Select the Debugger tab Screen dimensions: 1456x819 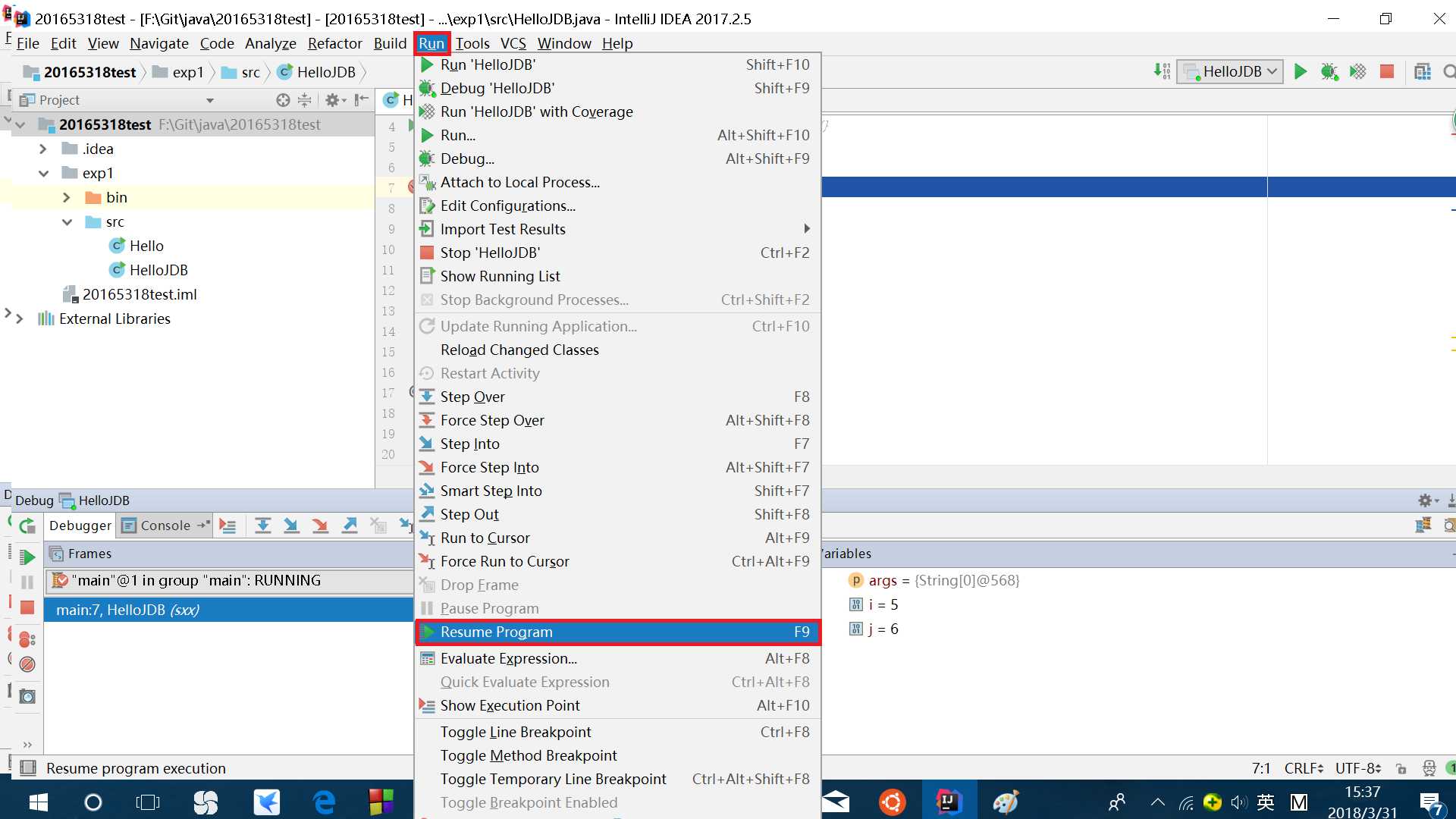point(80,526)
